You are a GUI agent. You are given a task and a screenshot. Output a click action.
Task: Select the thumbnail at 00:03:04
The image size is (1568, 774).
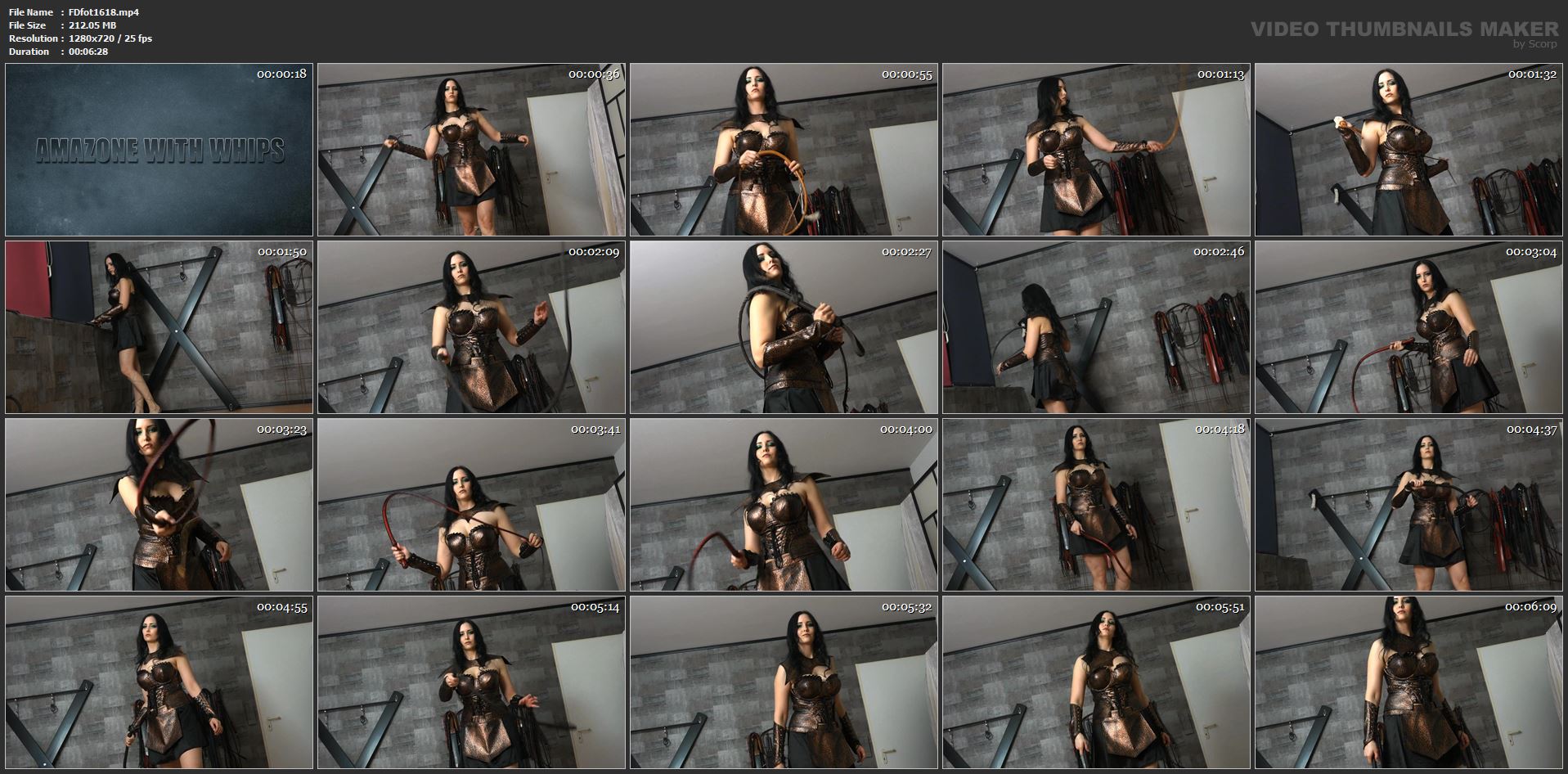1409,327
